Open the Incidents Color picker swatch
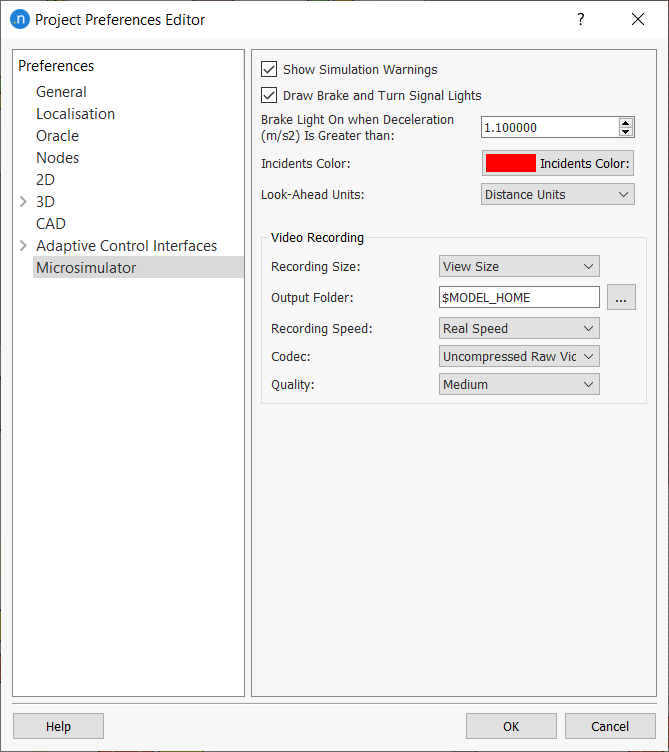 pyautogui.click(x=558, y=164)
